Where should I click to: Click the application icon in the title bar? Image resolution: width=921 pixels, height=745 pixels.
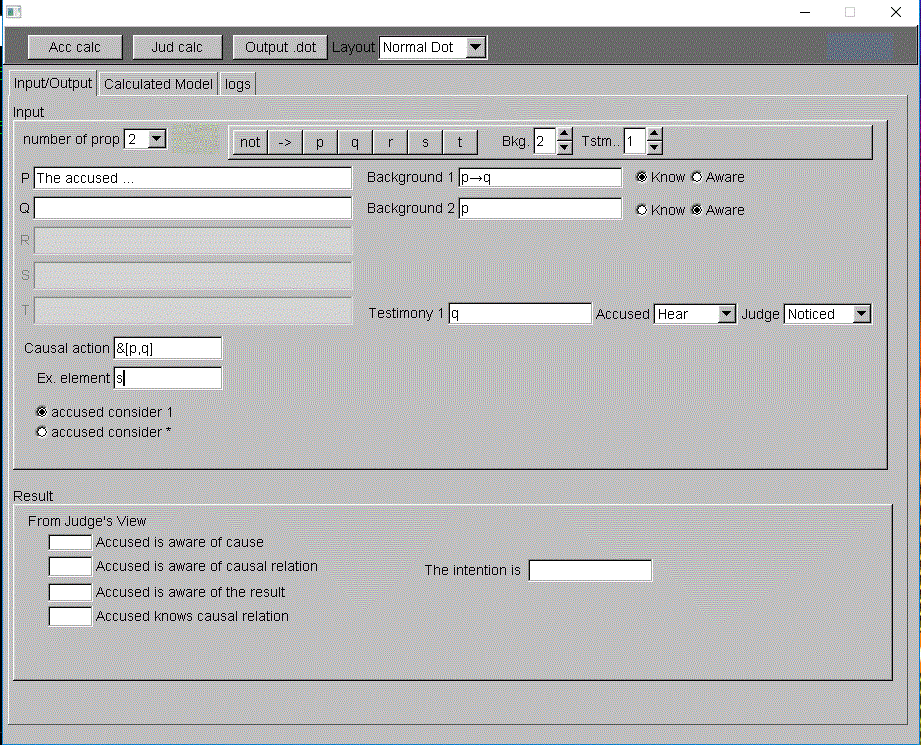click(14, 12)
